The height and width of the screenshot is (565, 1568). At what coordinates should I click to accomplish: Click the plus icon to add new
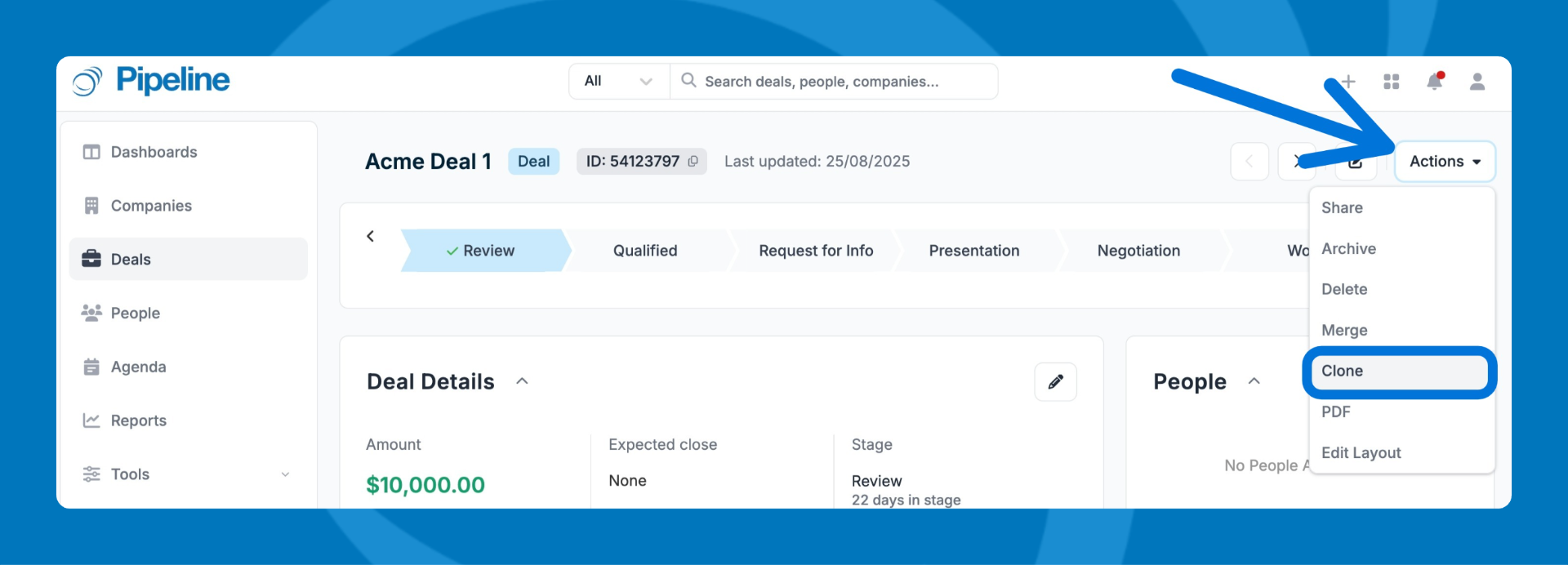[1348, 82]
